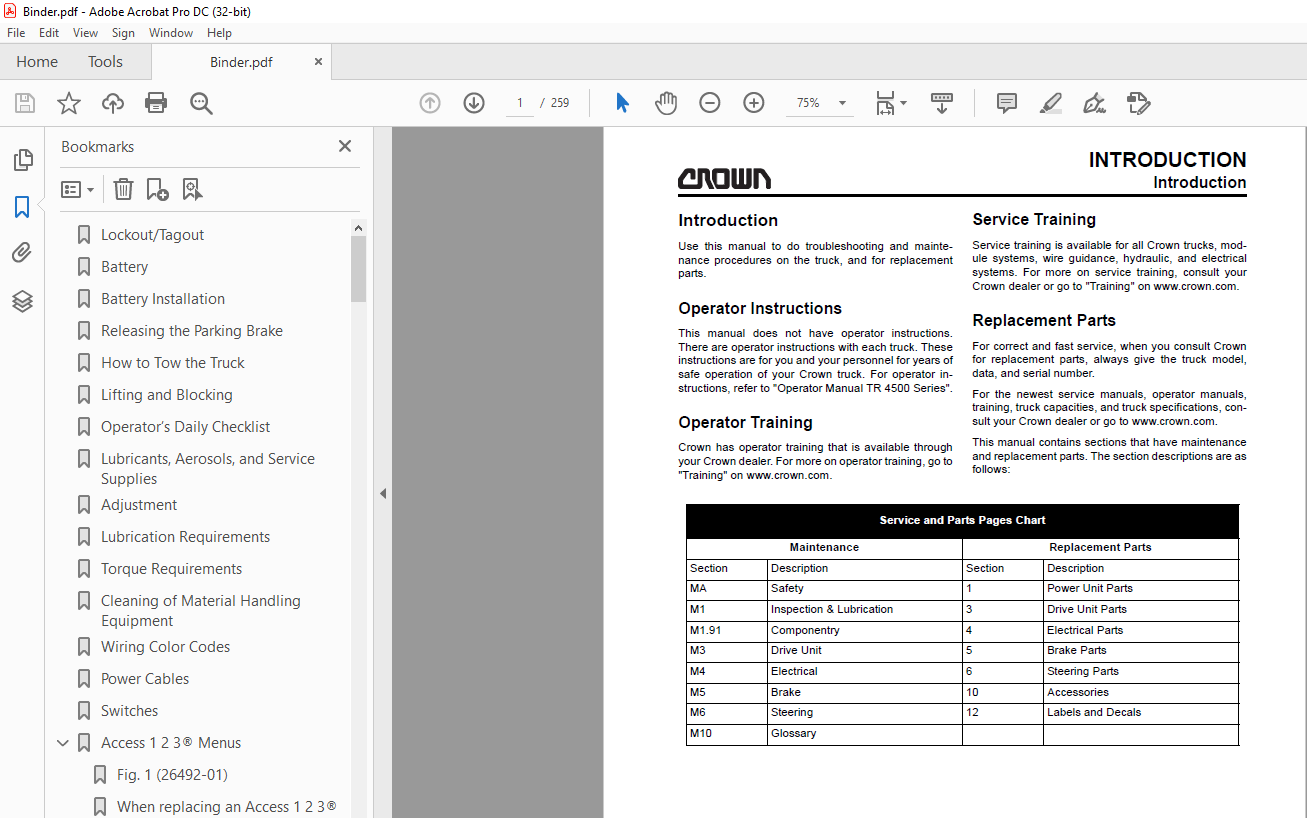Open the File menu
1307x818 pixels.
pos(16,33)
